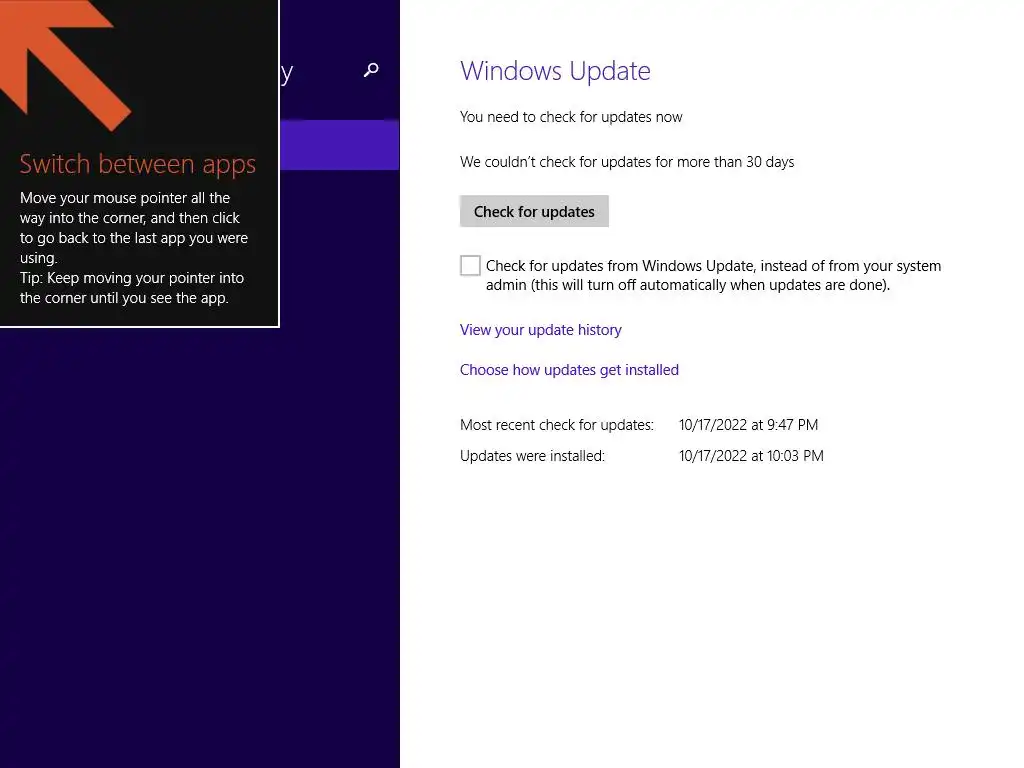Click 'You need to check for updates now' text
Screen dimensions: 1024x768
point(571,117)
